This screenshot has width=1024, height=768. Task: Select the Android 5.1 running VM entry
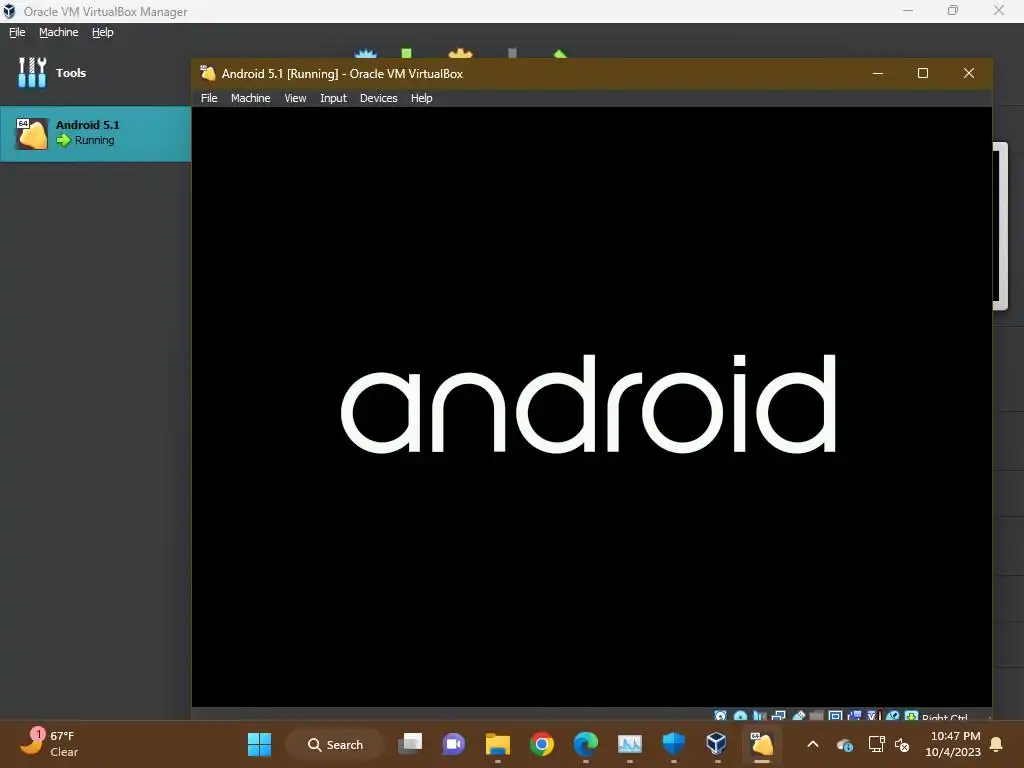(95, 133)
